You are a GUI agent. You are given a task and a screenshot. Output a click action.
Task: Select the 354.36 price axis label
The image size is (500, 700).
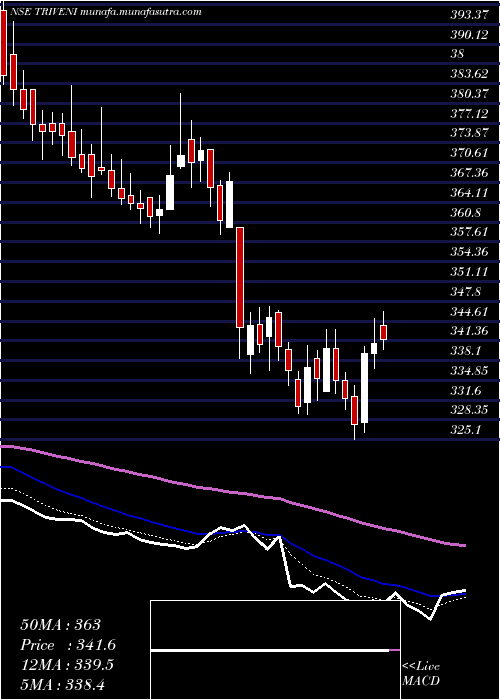471,252
